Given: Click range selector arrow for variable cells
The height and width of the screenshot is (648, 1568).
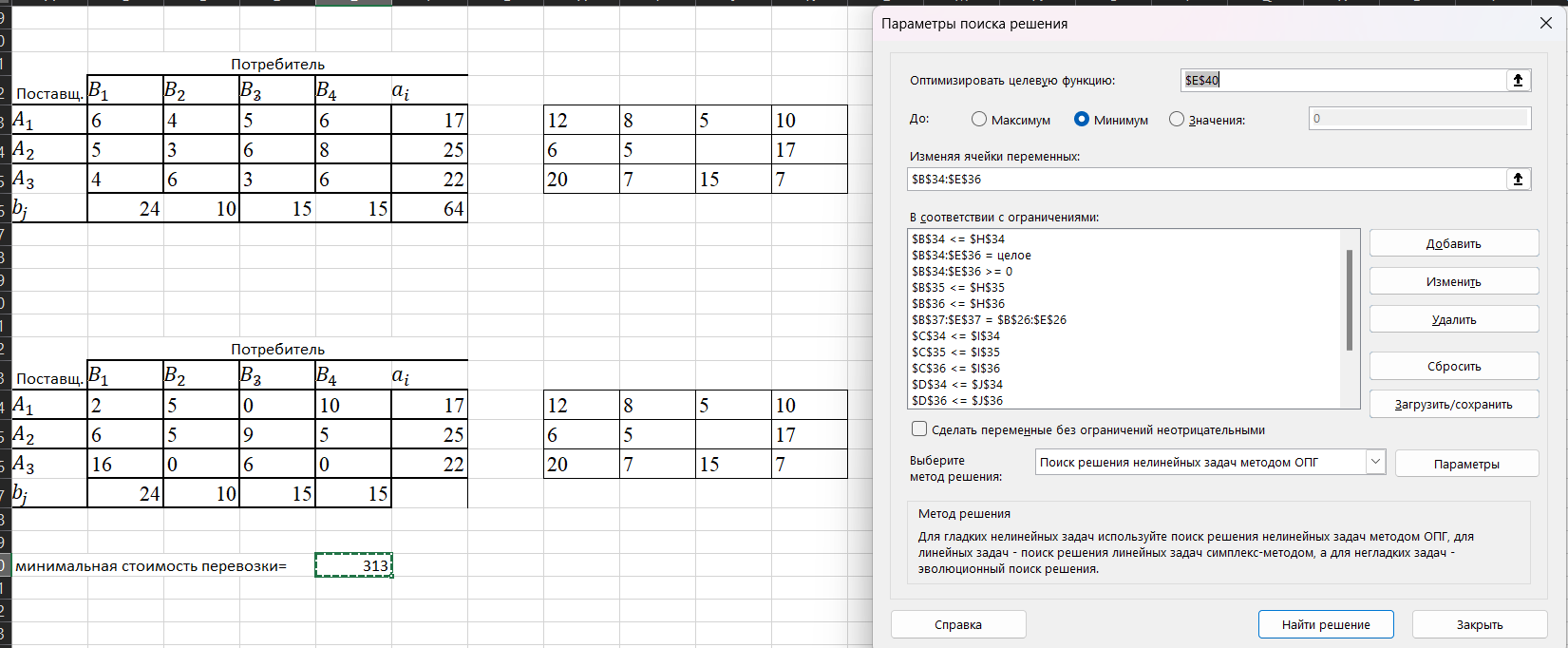Looking at the screenshot, I should point(1518,179).
